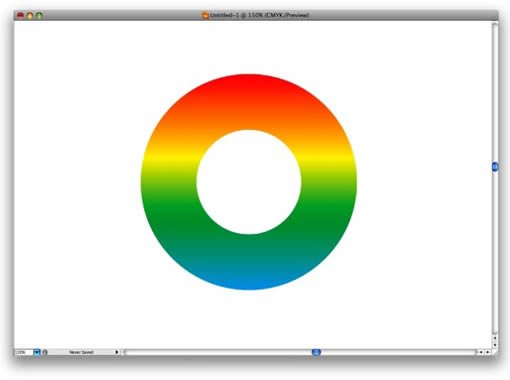Close the Untitled-1 document window
This screenshot has width=510, height=380.
click(x=20, y=15)
